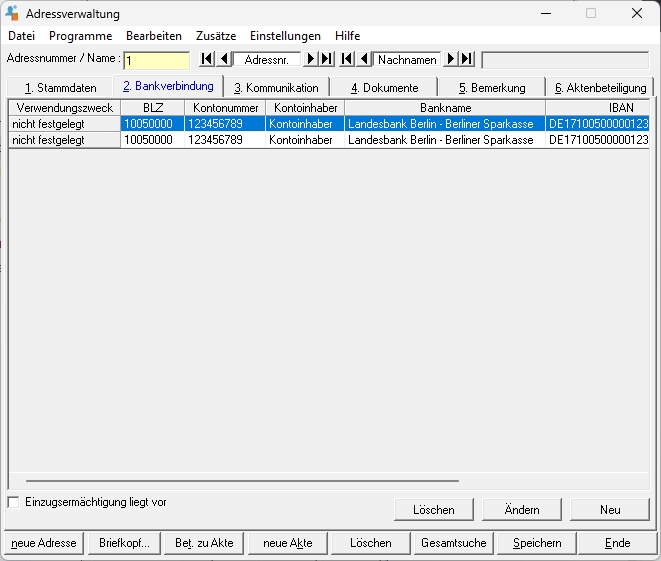Select the second bank account row
The image size is (661, 561).
pyautogui.click(x=300, y=141)
